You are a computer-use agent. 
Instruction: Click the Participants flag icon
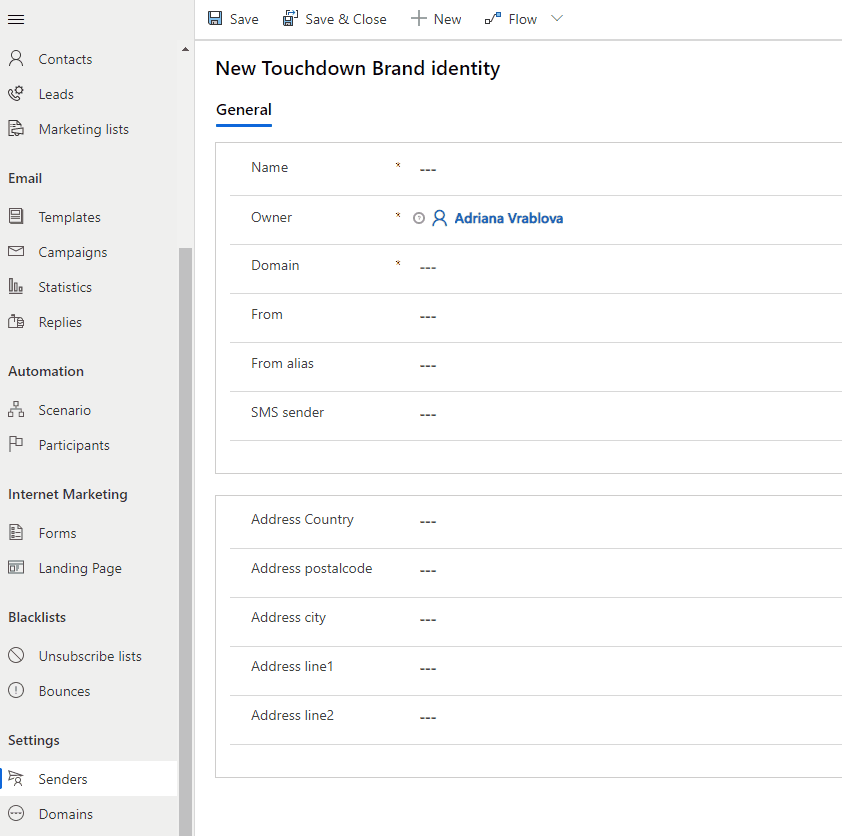(16, 444)
